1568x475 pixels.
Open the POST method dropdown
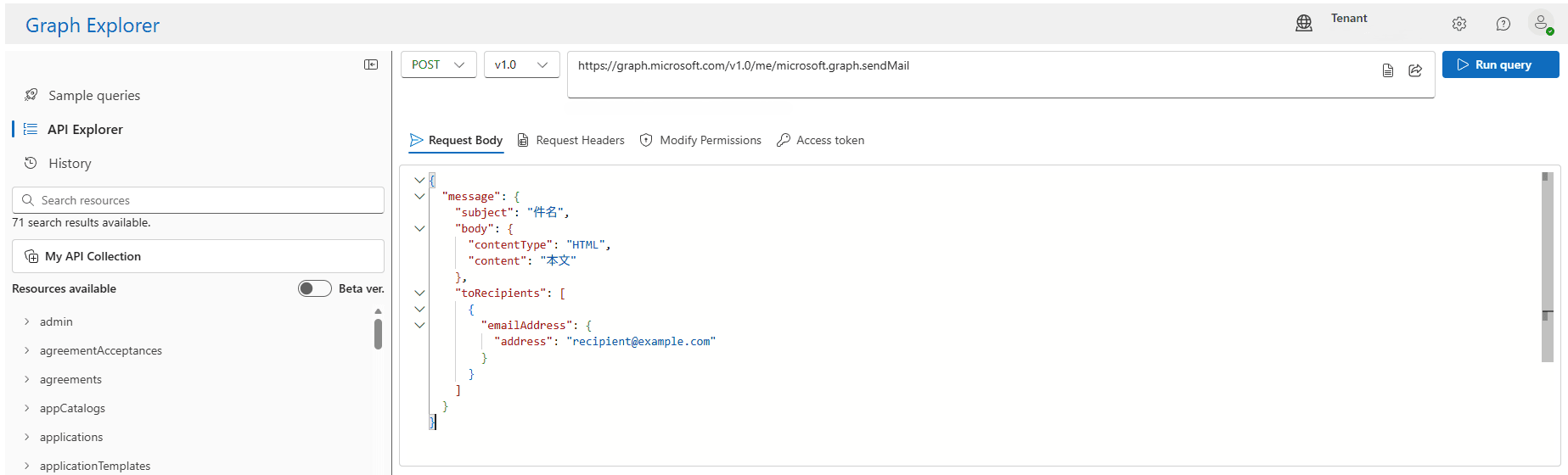[438, 64]
